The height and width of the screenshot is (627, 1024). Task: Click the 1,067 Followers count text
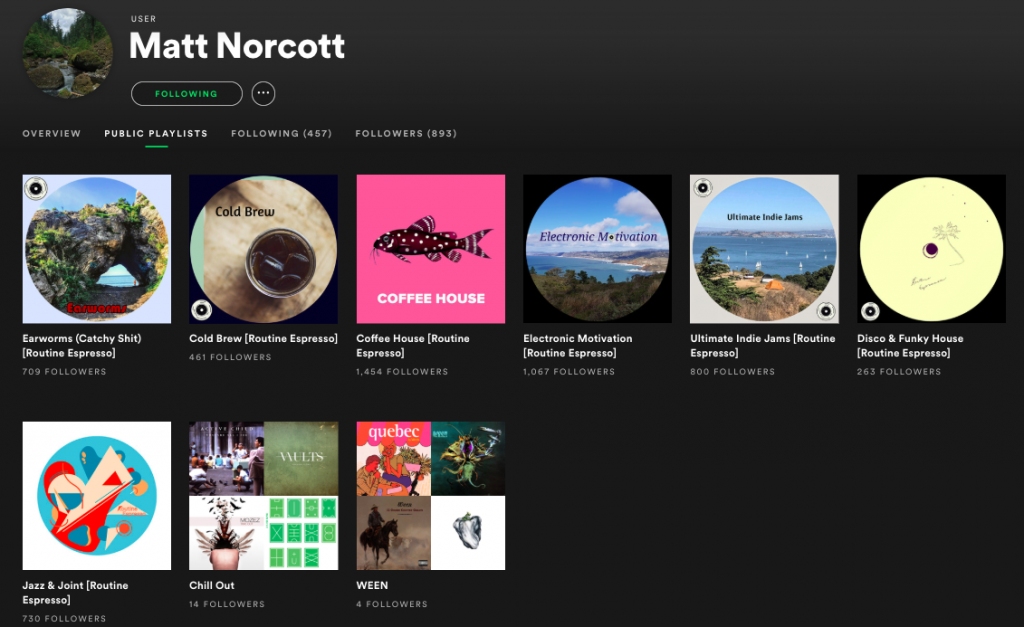[569, 372]
